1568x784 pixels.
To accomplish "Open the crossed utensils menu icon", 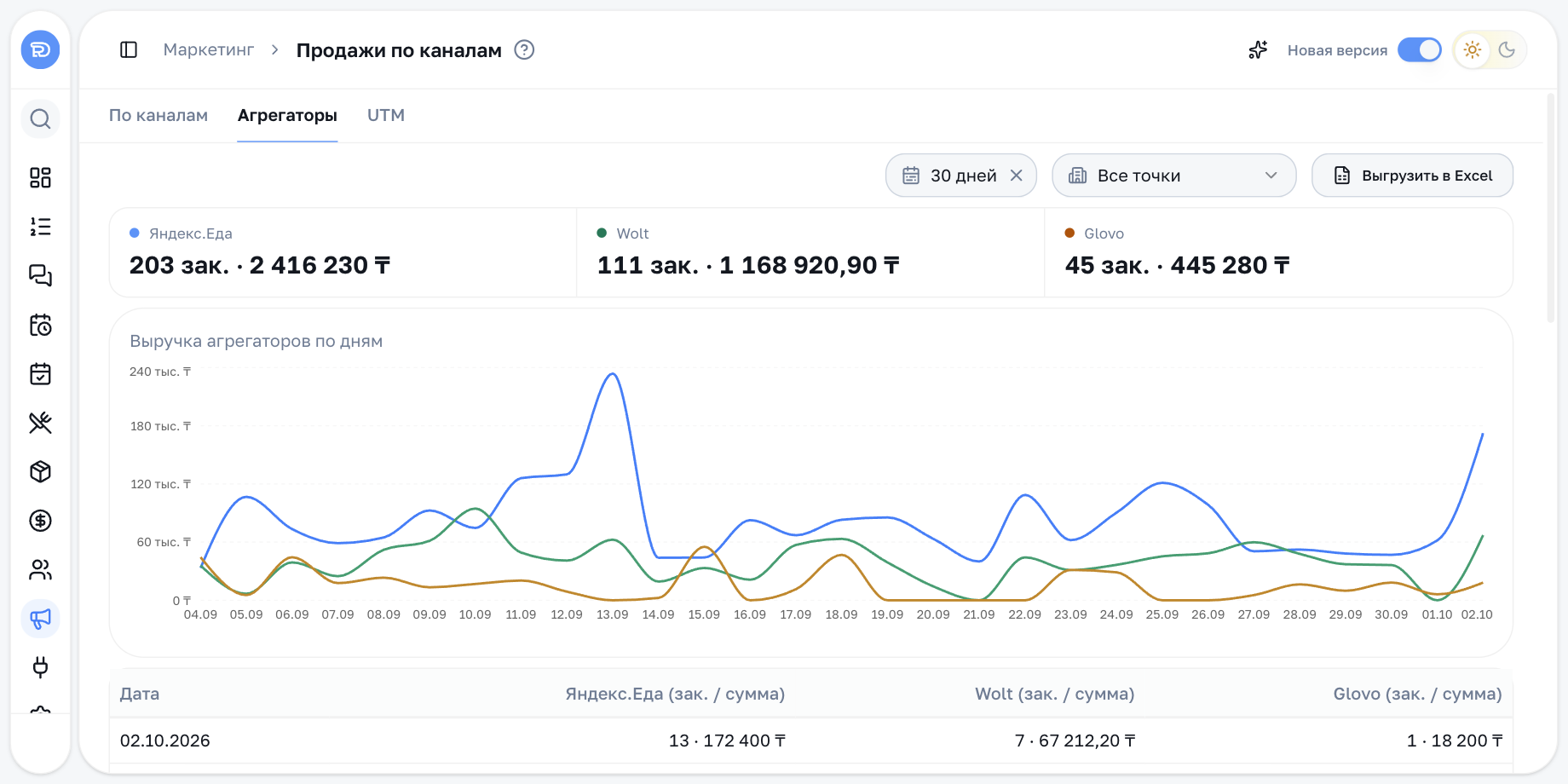I will [x=40, y=423].
